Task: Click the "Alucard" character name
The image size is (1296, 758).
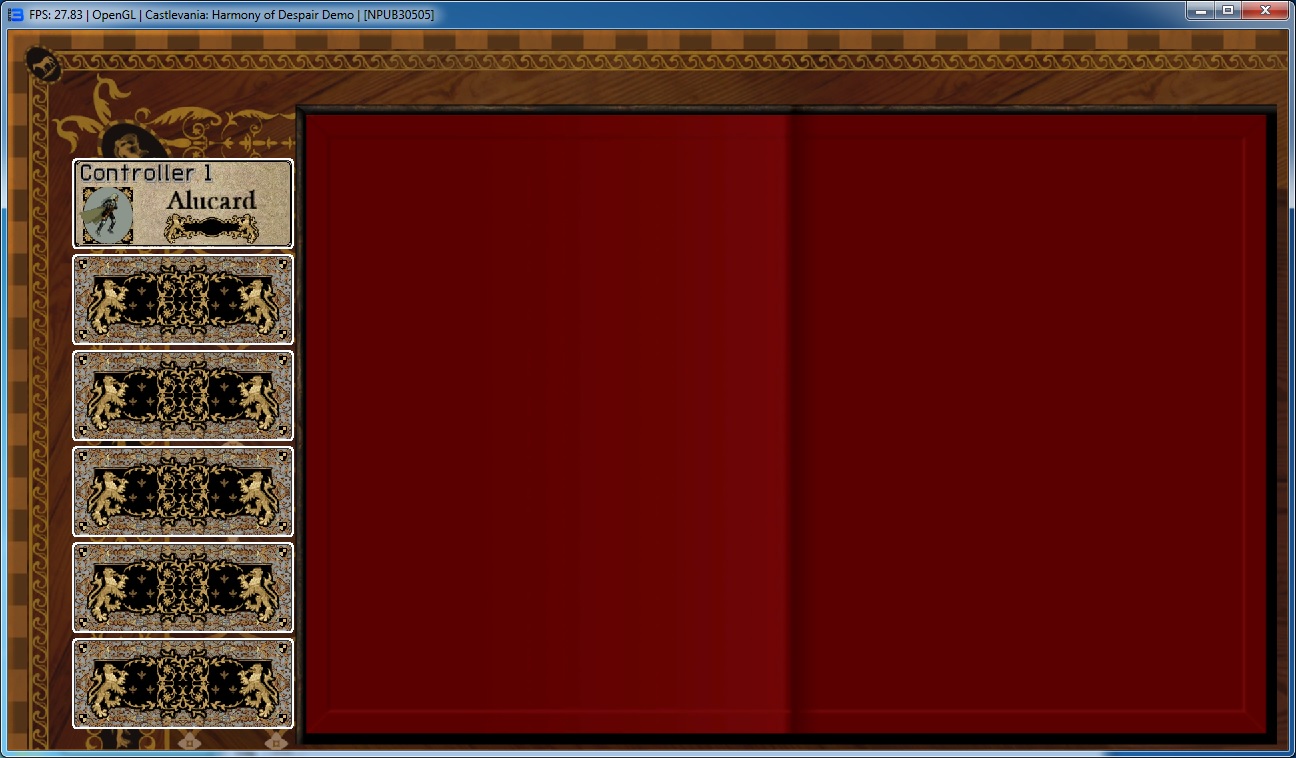Action: coord(211,200)
